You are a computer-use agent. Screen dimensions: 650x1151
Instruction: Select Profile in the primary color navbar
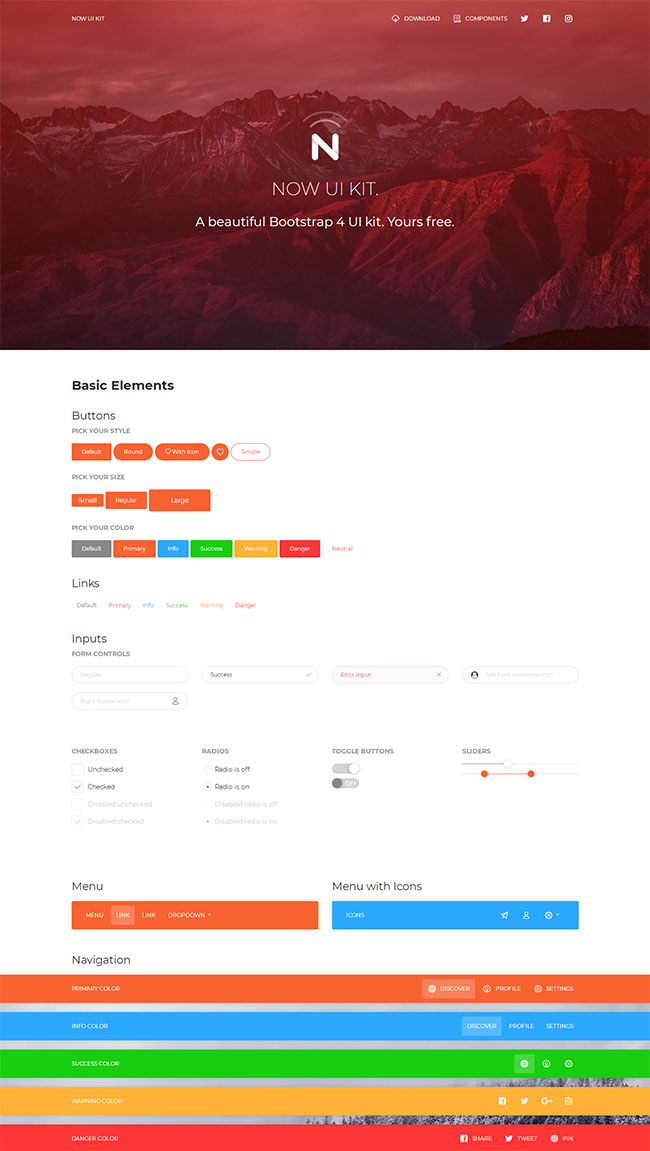502,988
